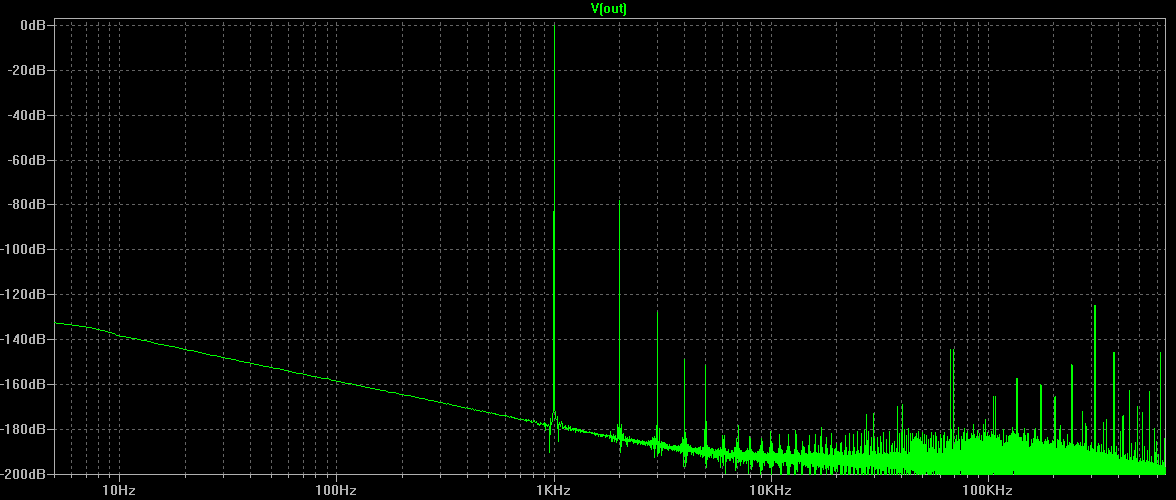Click the -80dB axis label
The image size is (1176, 500).
[x=27, y=205]
